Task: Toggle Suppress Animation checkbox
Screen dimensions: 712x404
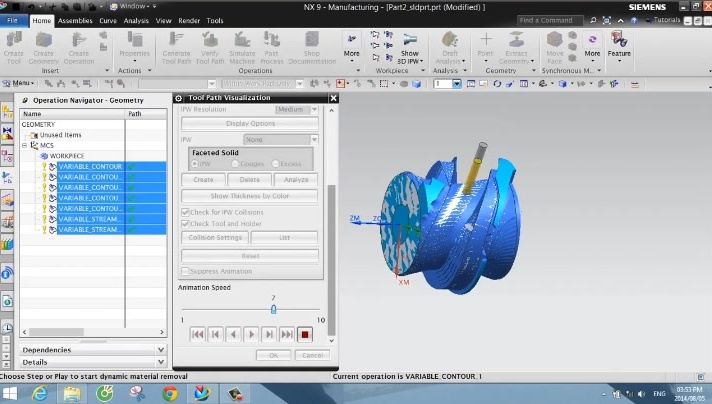Action: (x=185, y=271)
